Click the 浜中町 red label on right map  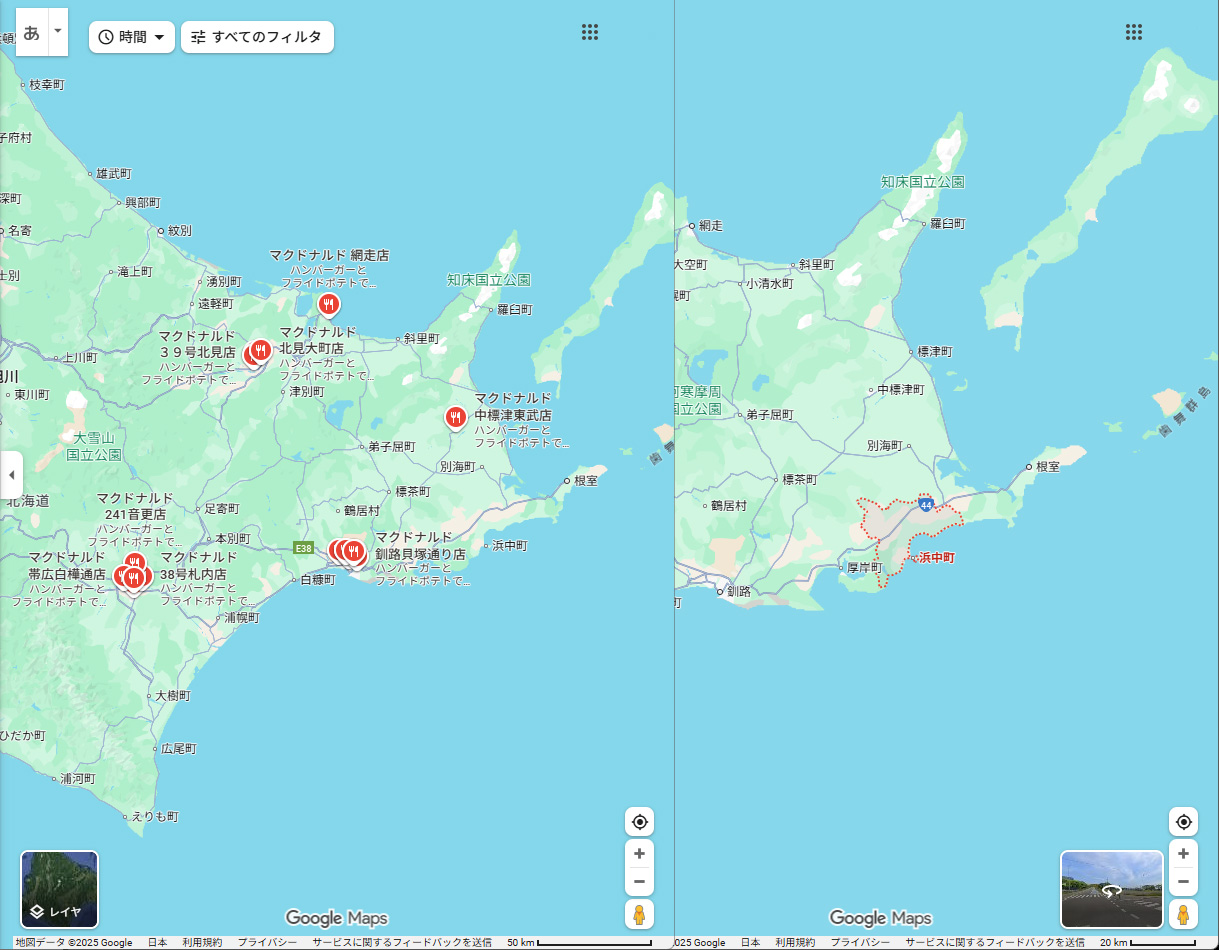click(936, 557)
